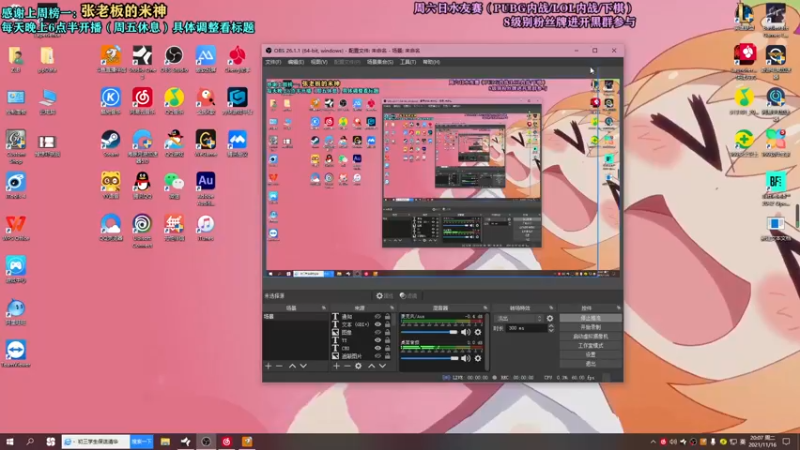The width and height of the screenshot is (800, 450).
Task: Open the Help (帮助) menu in OBS
Action: click(431, 62)
